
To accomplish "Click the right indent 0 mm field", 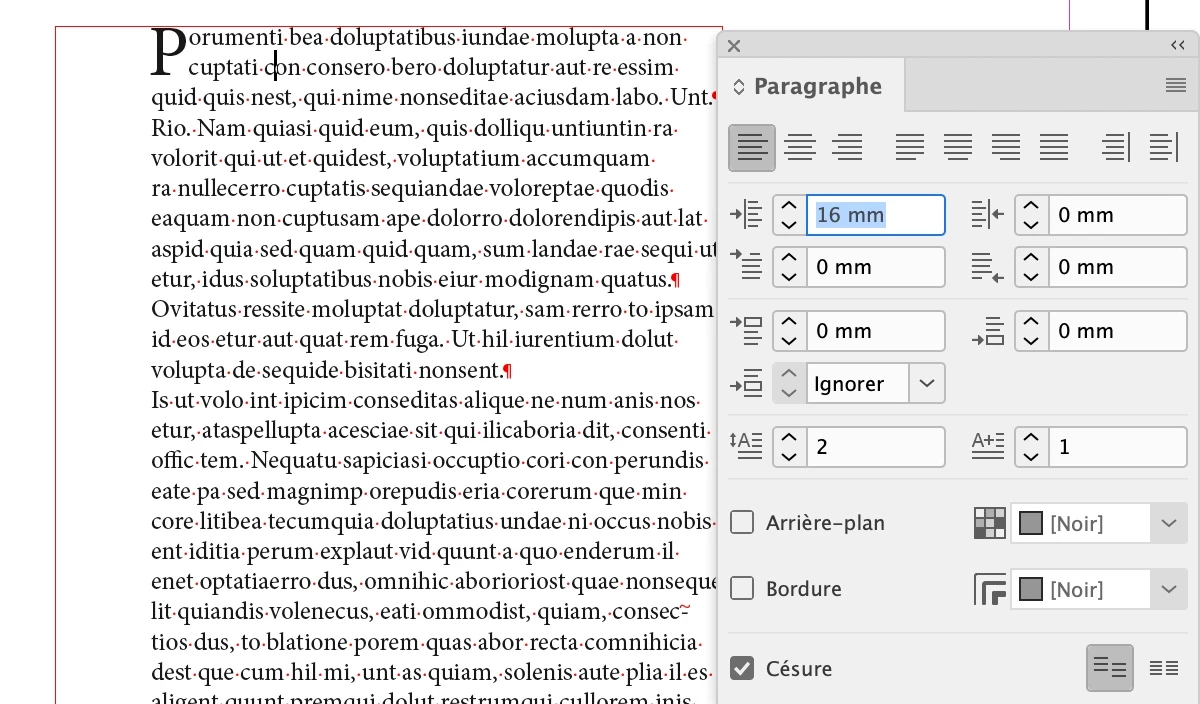I will click(1117, 215).
